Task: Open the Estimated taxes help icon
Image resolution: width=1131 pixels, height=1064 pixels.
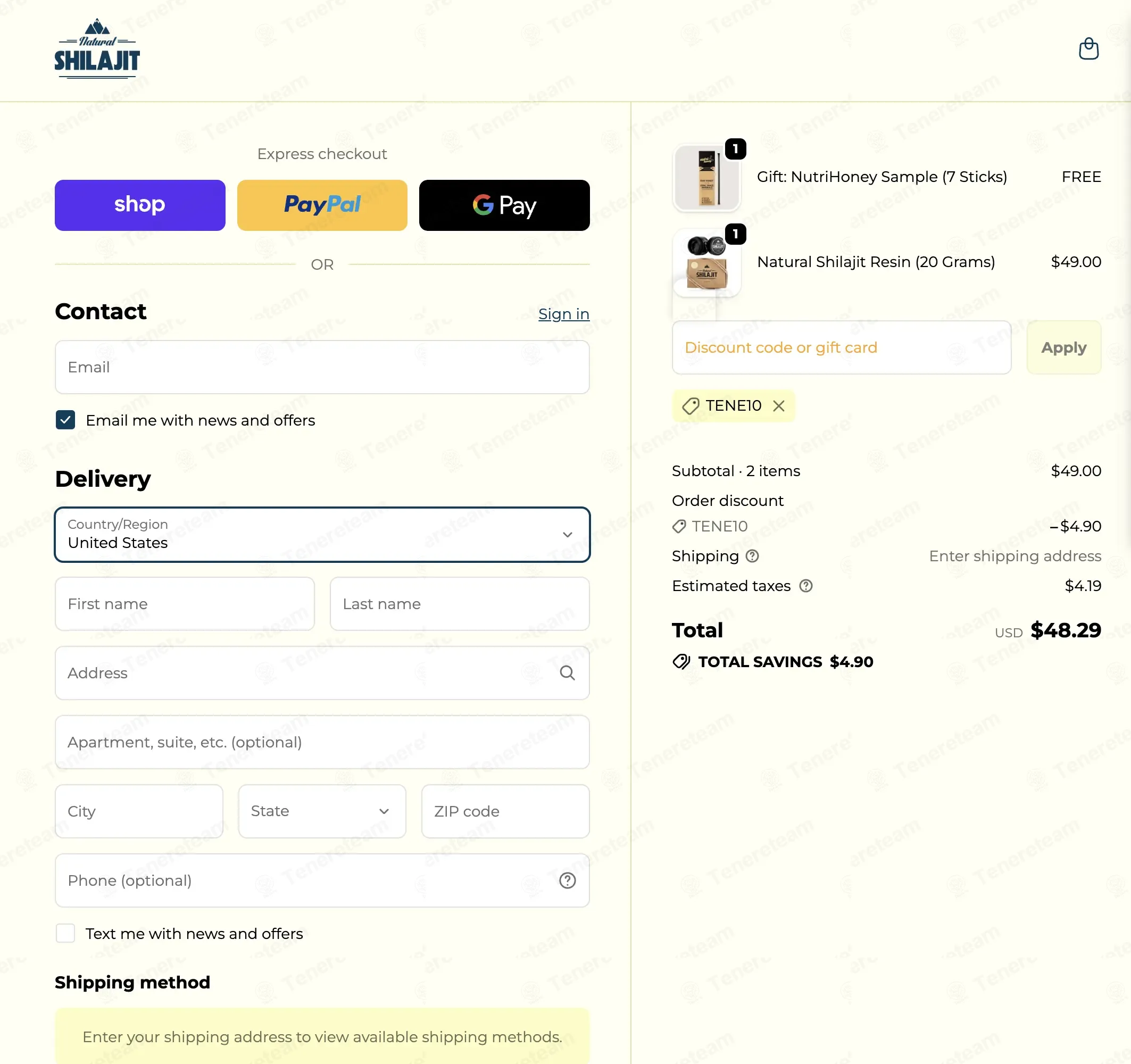Action: [805, 586]
